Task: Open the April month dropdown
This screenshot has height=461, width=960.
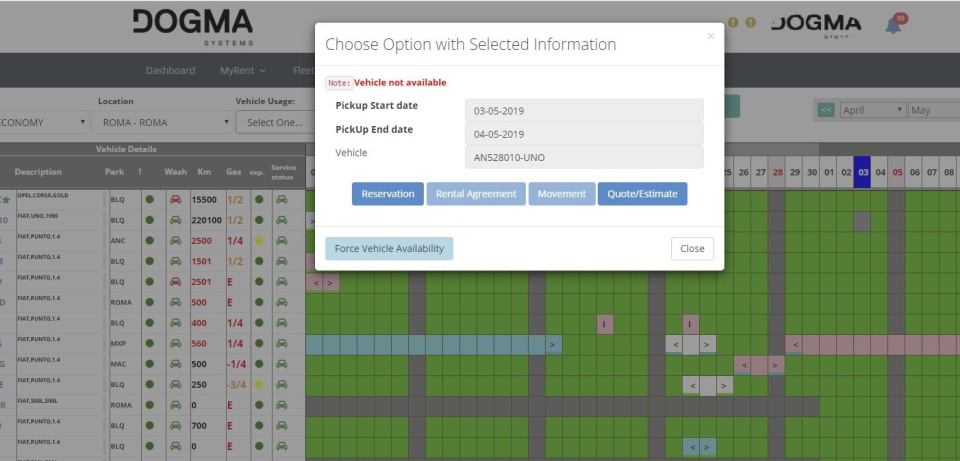Action: [x=872, y=110]
